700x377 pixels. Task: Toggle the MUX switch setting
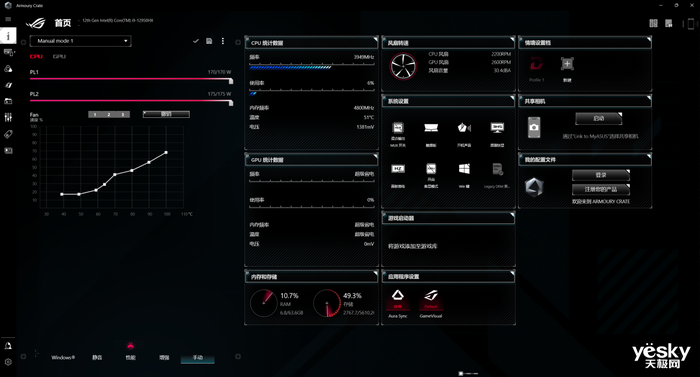coord(398,128)
